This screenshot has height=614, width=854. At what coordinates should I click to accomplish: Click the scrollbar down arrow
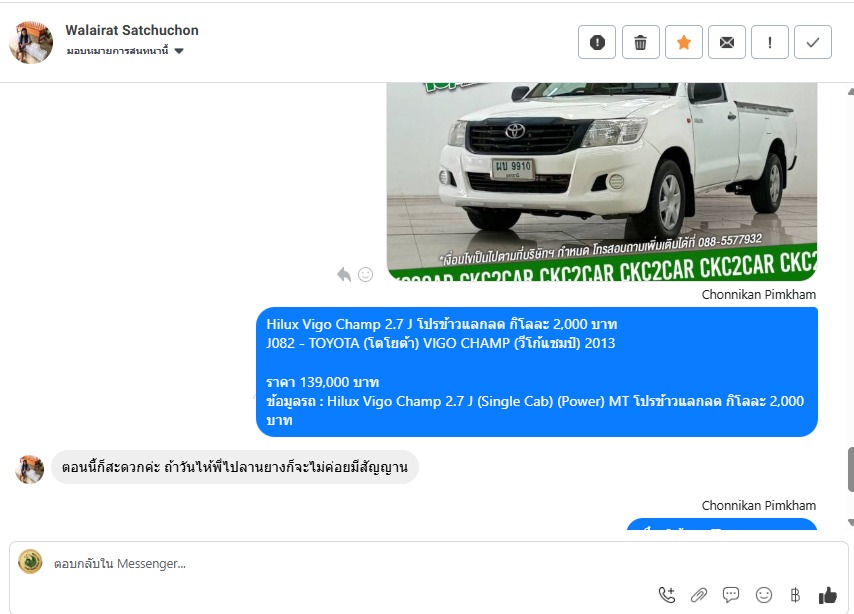(851, 522)
